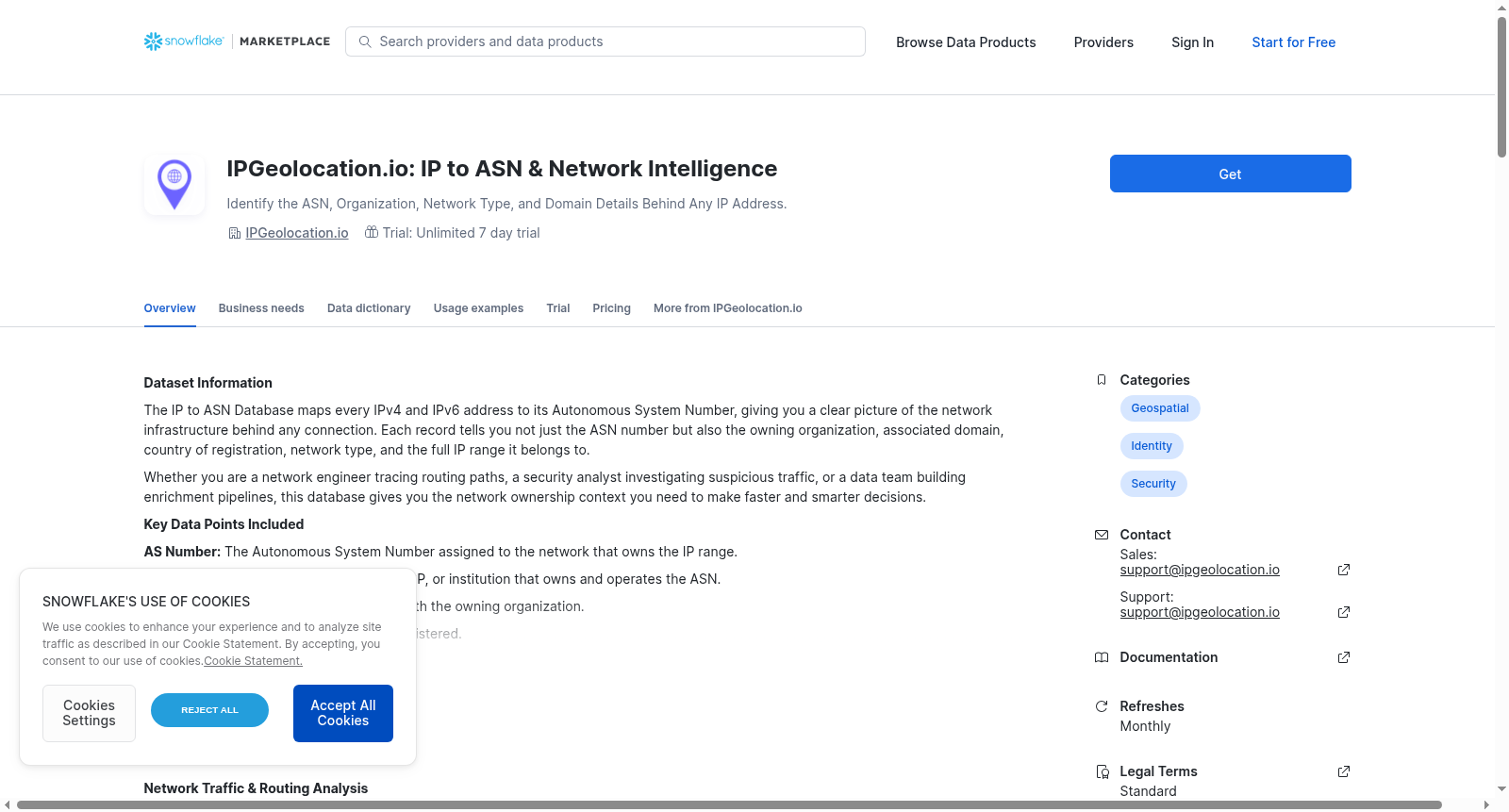Click the IPGeolocation.io map pin logo
This screenshot has height=812, width=1509.
click(x=174, y=185)
